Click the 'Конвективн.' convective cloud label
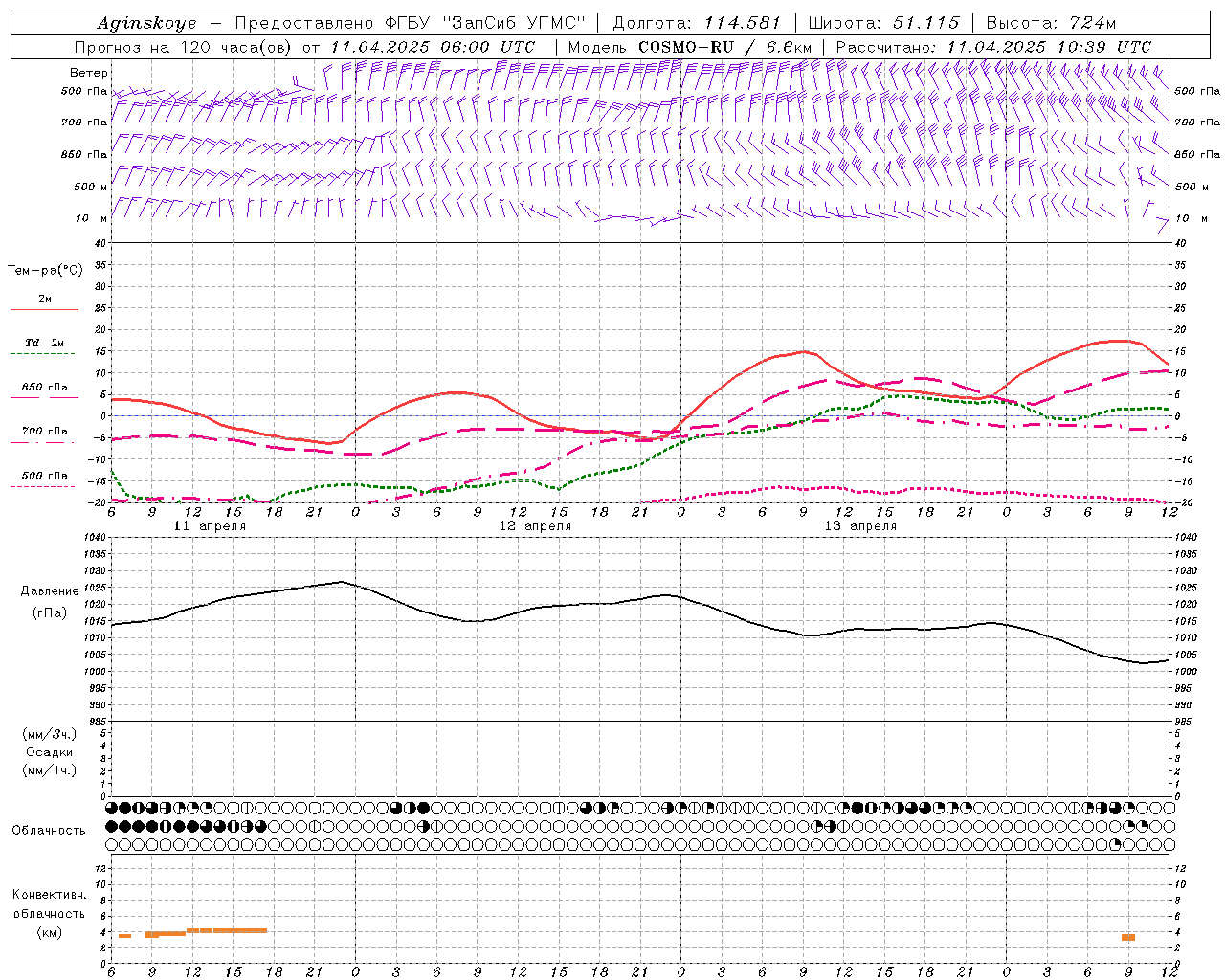 click(49, 895)
